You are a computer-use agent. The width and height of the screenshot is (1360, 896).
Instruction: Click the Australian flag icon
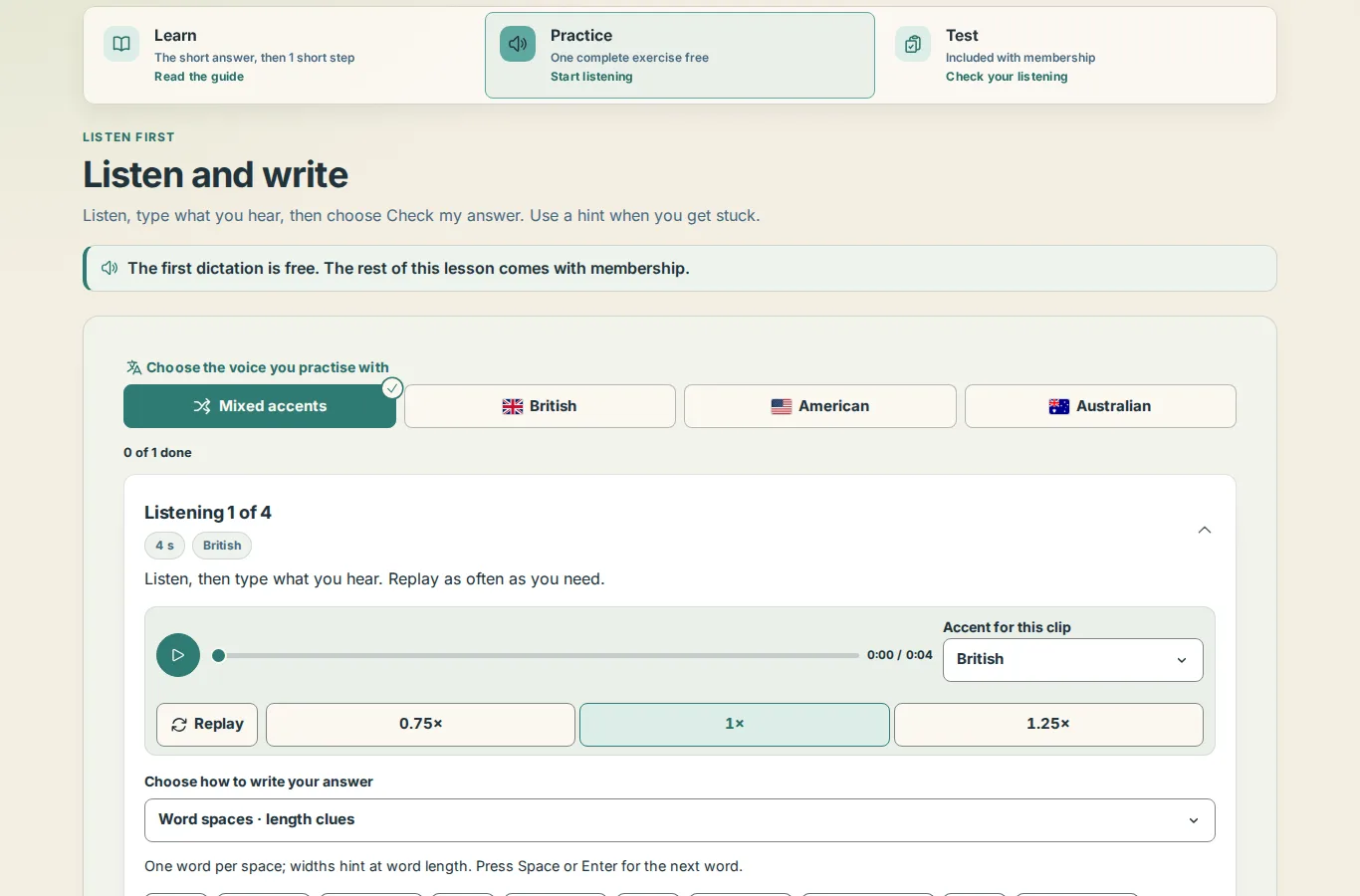1059,406
